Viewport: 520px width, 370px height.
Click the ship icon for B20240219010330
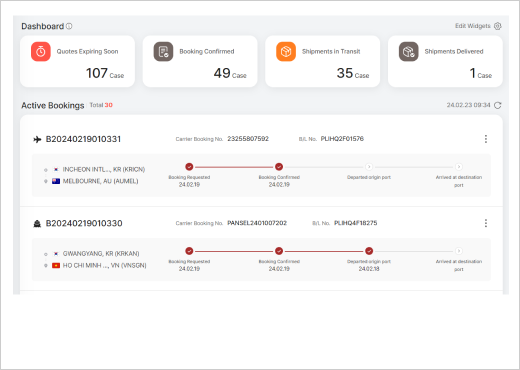pos(37,224)
